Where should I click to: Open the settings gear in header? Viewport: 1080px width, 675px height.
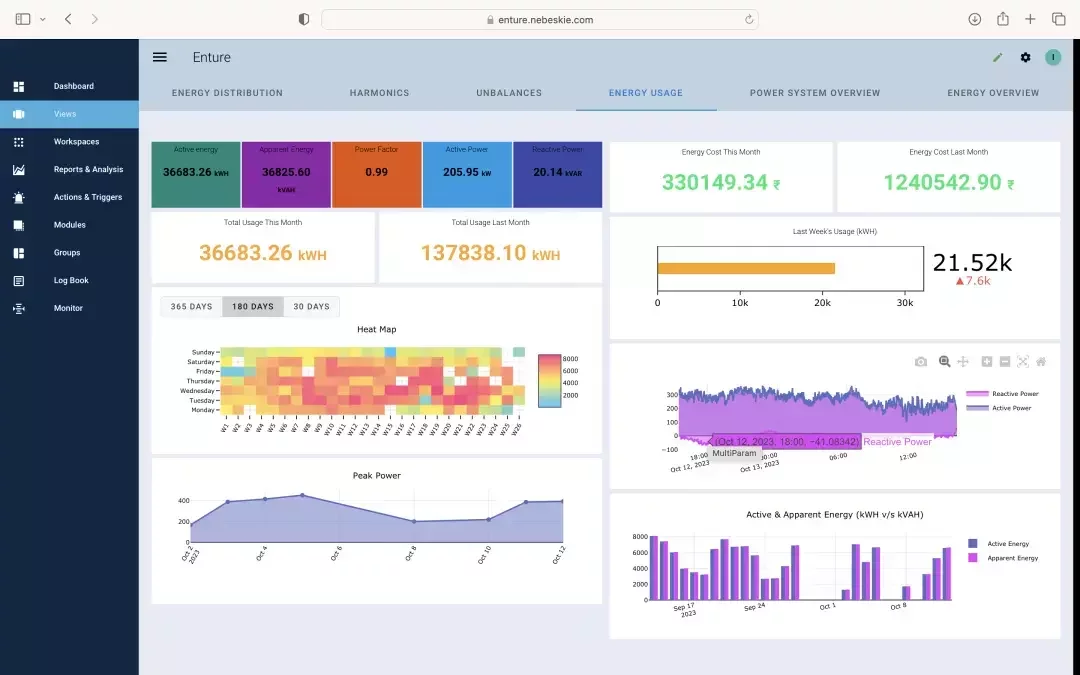pos(1025,58)
